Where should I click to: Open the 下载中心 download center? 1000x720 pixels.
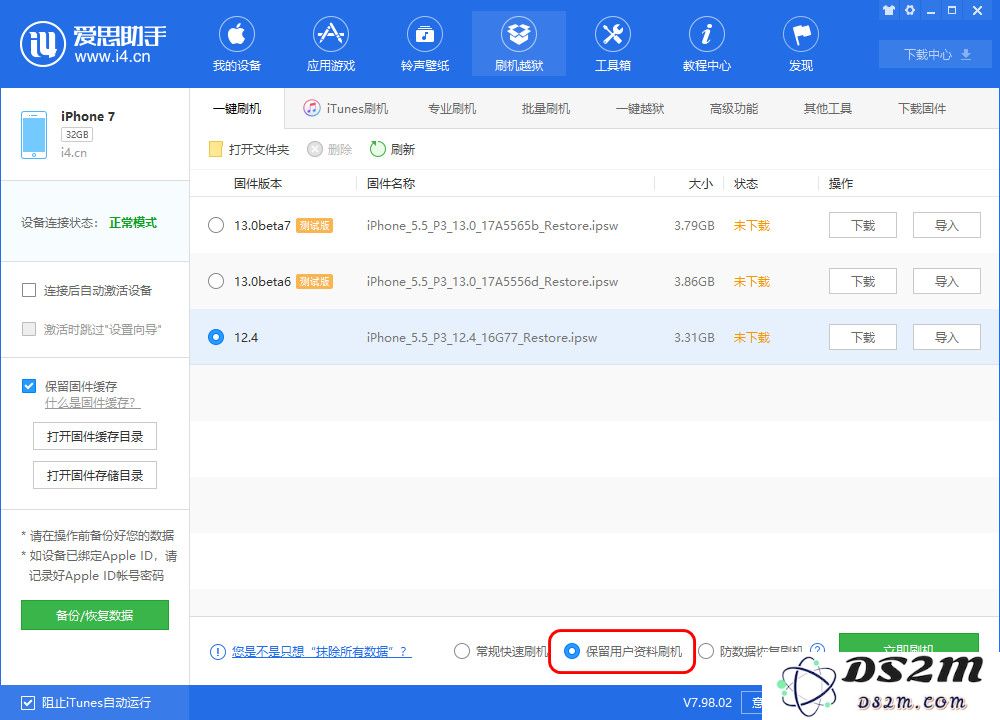tap(936, 54)
